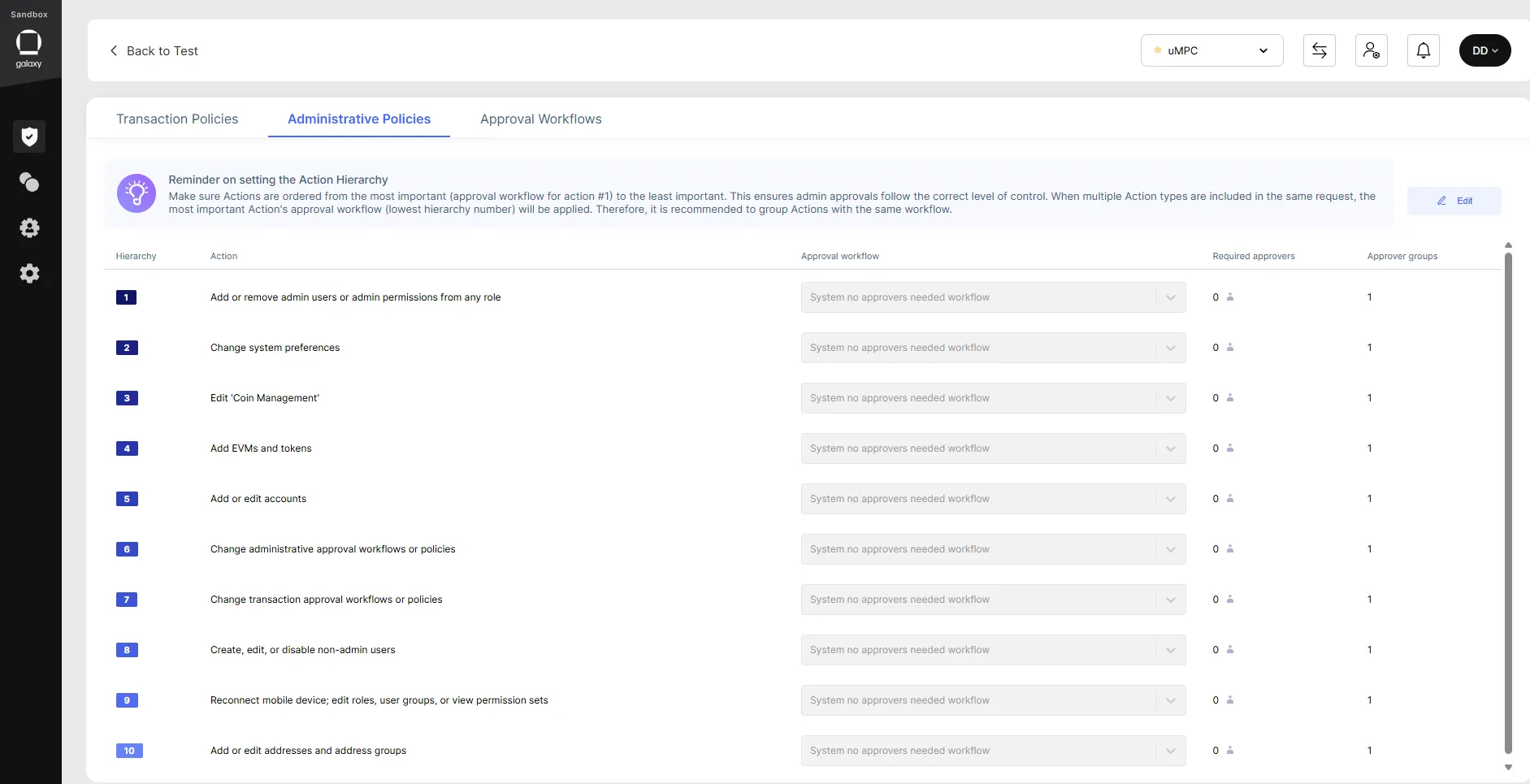Open workflow dropdown for Add or edit accounts
This screenshot has width=1530, height=784.
tap(993, 499)
